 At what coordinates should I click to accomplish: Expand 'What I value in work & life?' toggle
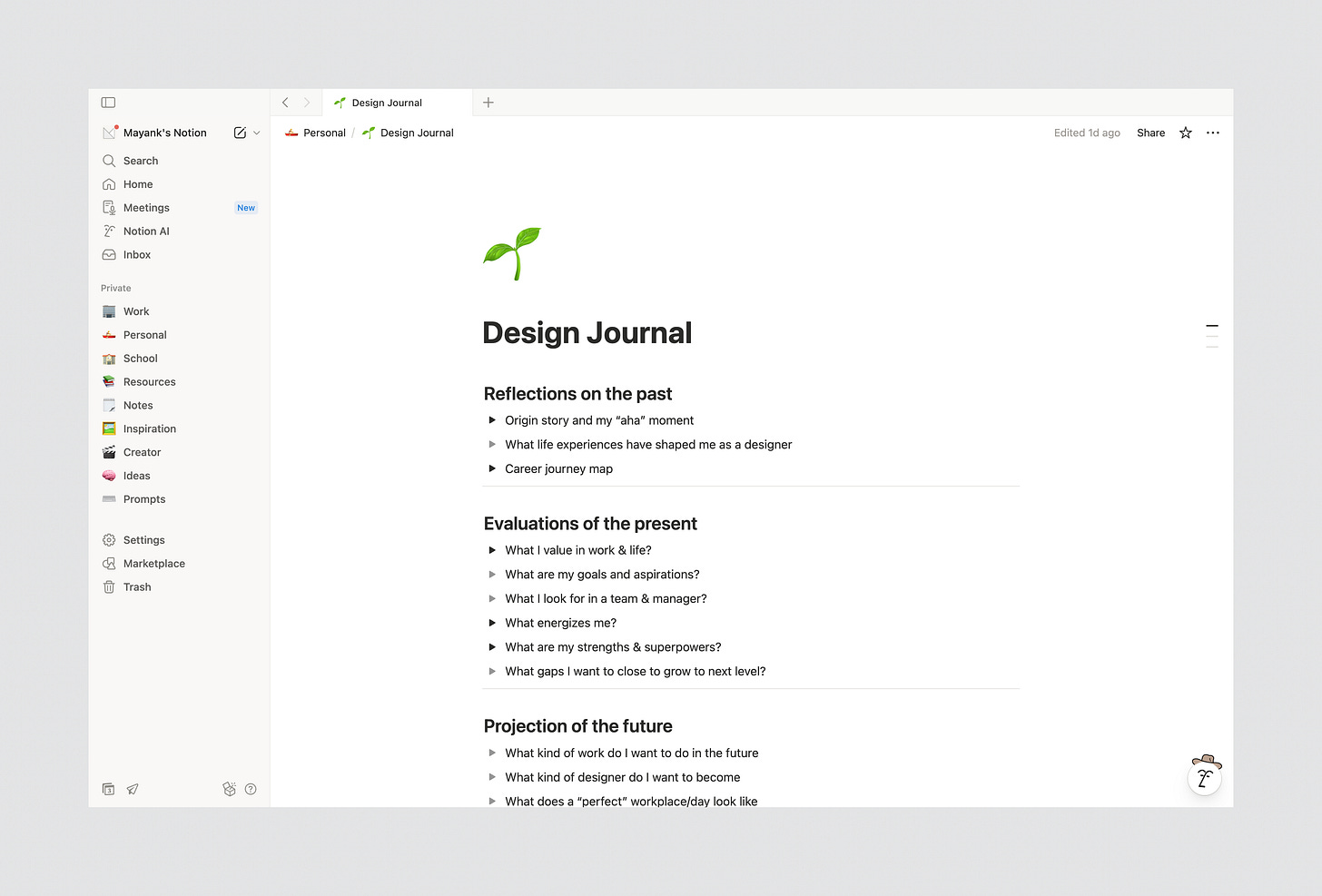pyautogui.click(x=492, y=550)
